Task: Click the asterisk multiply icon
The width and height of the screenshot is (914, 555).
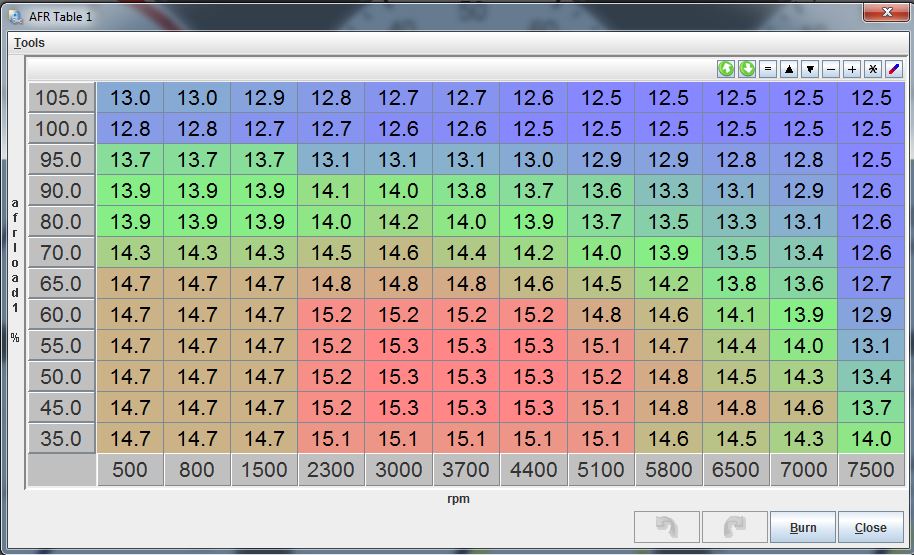Action: coord(873,69)
